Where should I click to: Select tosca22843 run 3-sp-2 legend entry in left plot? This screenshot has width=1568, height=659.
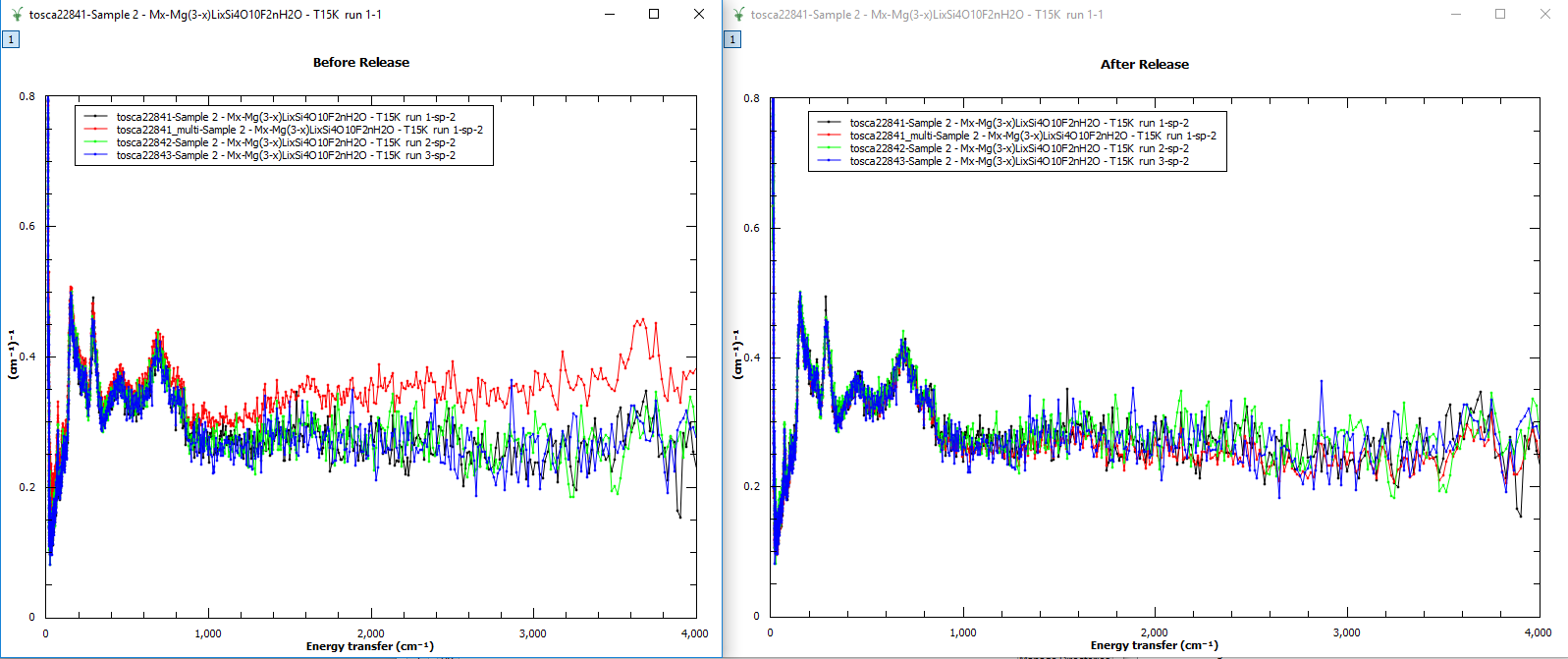tap(285, 155)
